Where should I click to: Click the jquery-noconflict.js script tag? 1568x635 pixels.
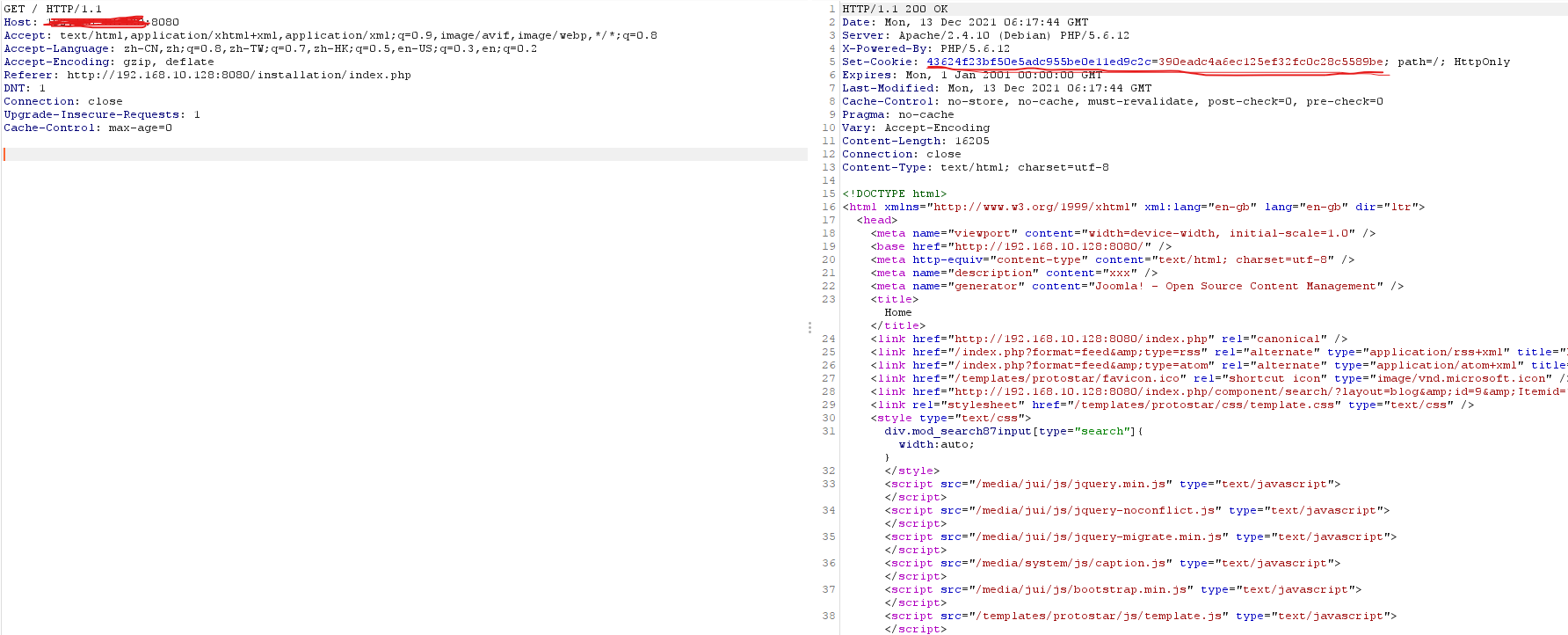click(1137, 510)
